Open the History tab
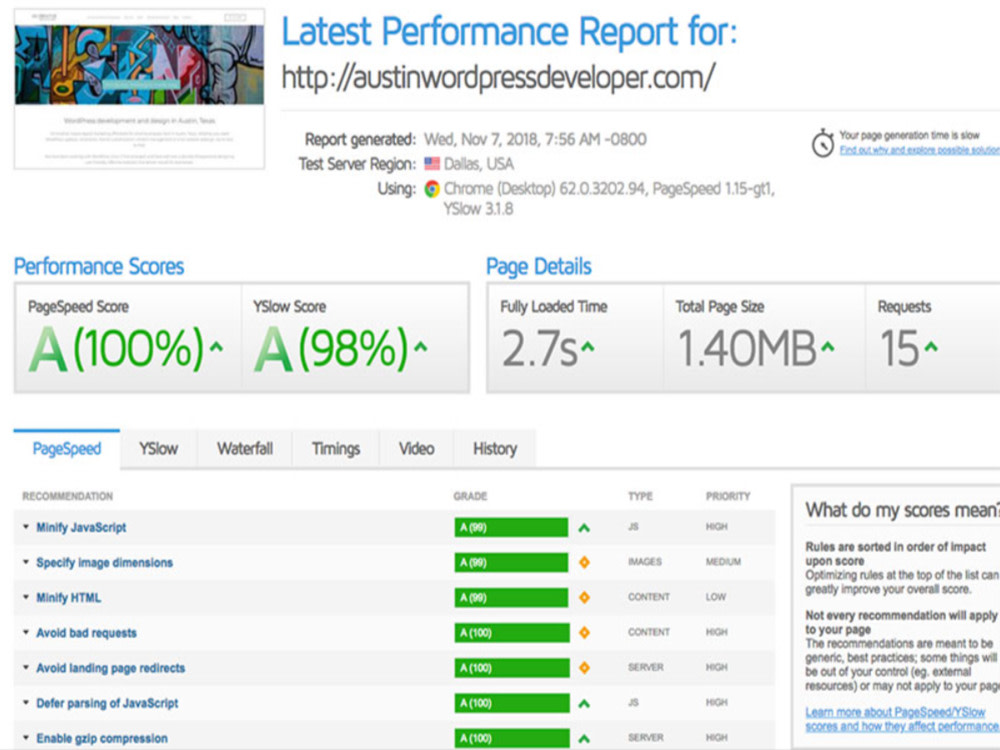Screen dimensions: 1000x750 (495, 449)
